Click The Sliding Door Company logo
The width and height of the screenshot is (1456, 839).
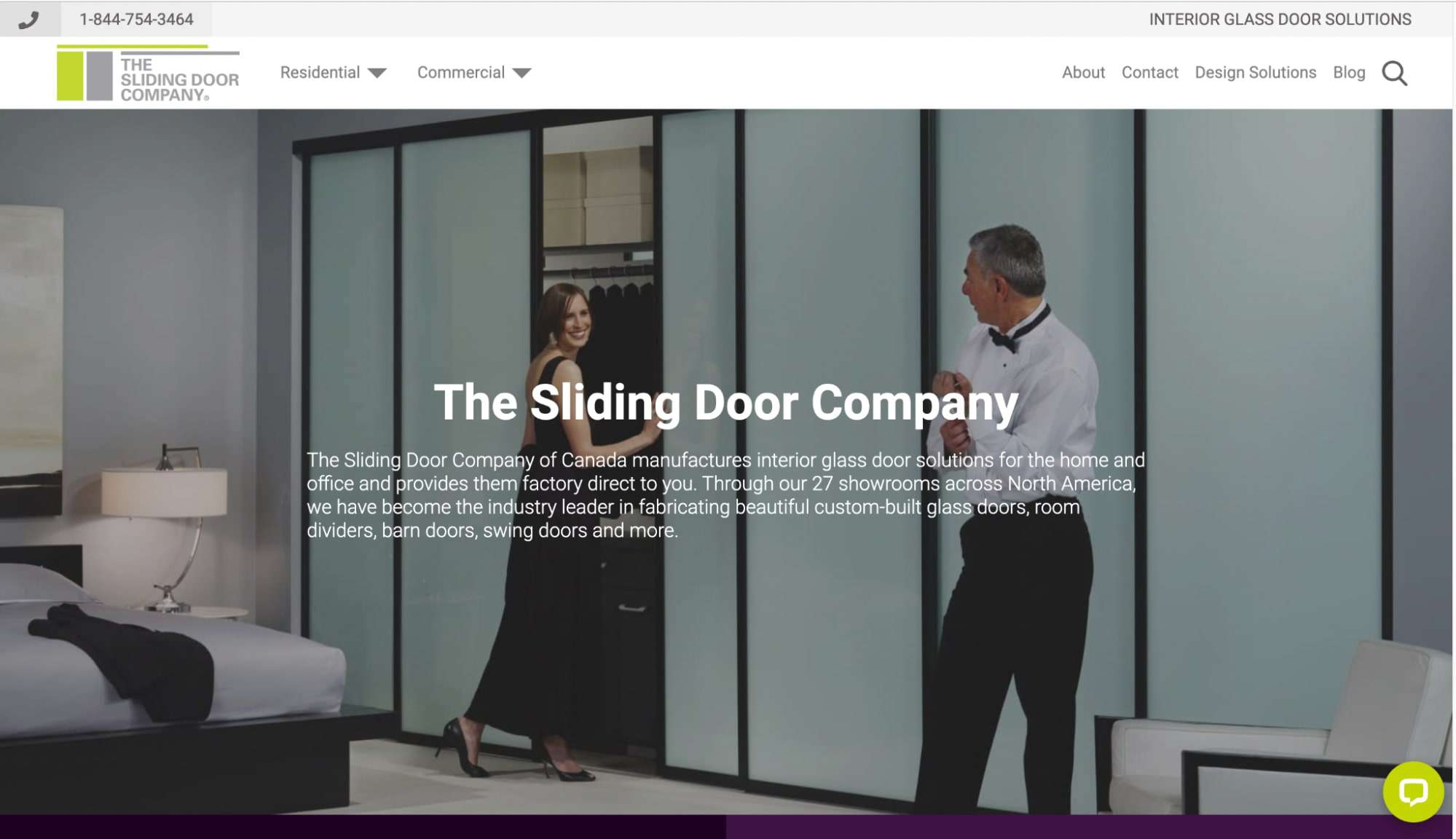(x=148, y=74)
